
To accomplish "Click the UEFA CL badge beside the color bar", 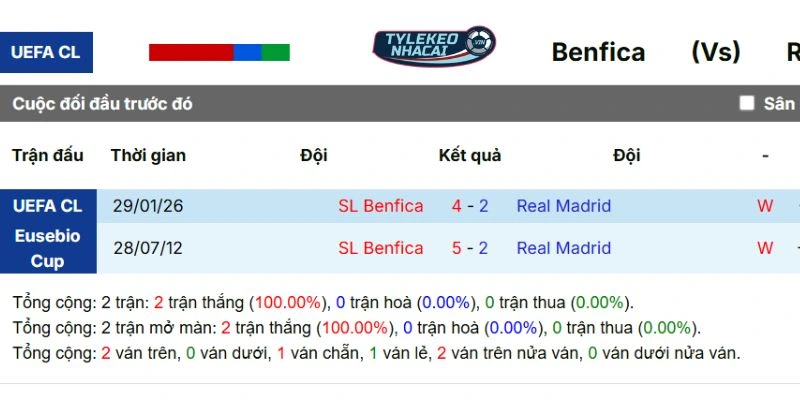I will point(46,52).
